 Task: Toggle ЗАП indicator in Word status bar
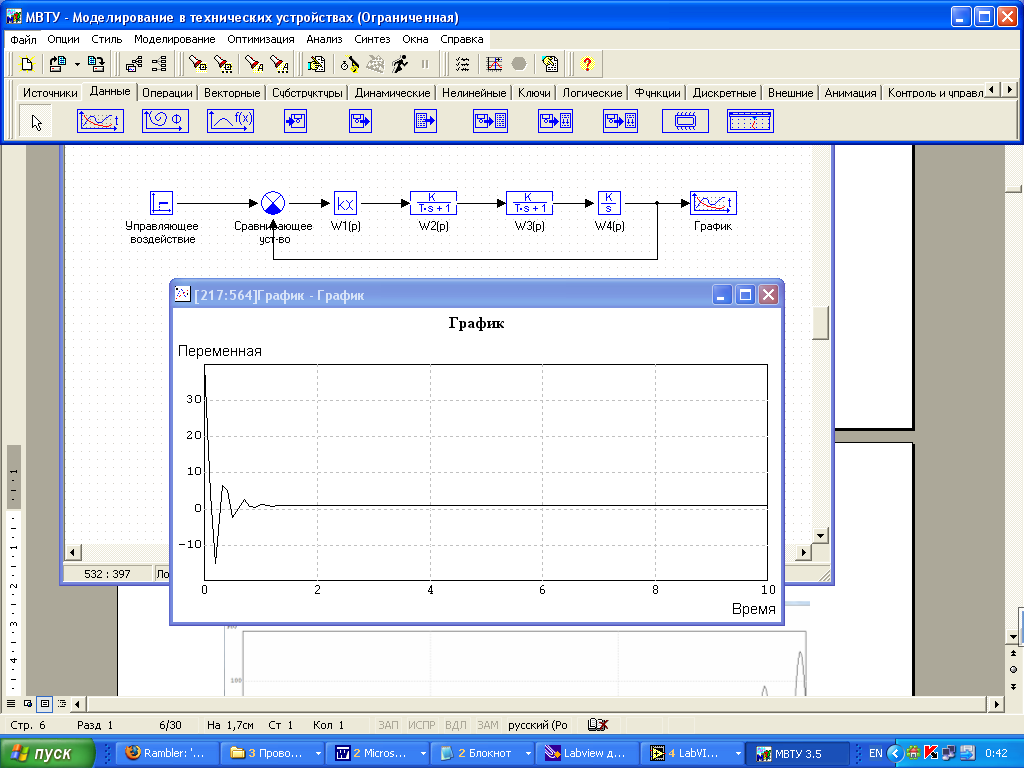[x=388, y=725]
